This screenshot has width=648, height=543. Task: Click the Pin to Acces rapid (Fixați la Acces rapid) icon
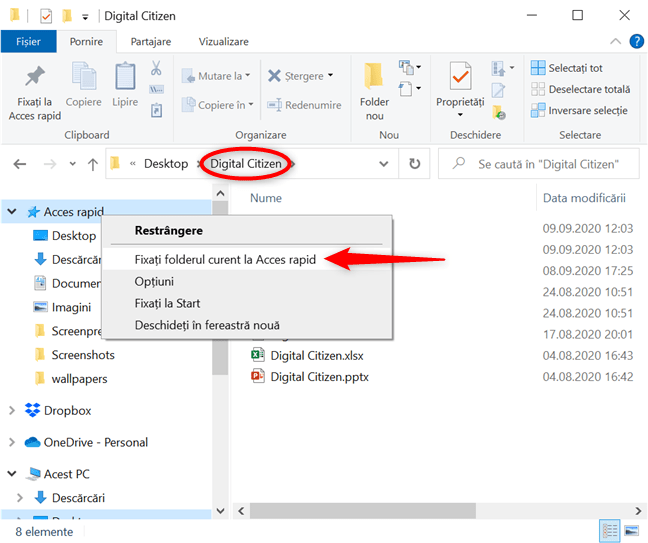tap(35, 76)
